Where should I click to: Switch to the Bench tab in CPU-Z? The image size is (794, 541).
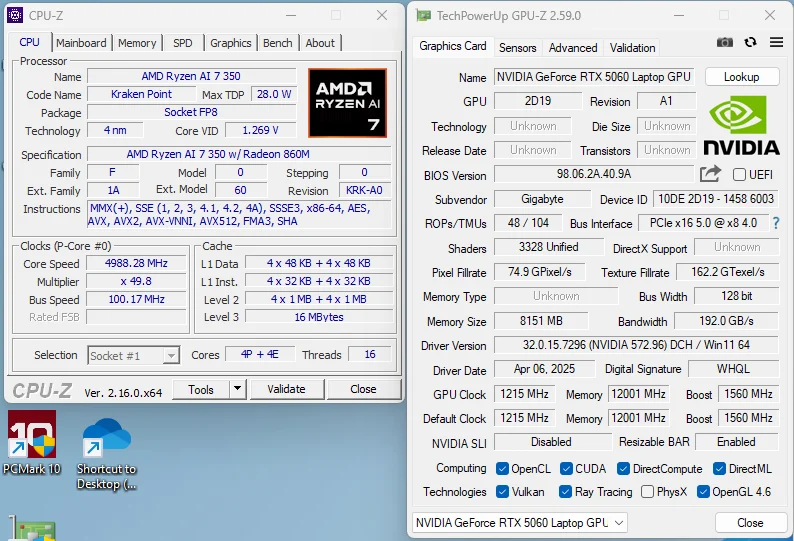(278, 43)
